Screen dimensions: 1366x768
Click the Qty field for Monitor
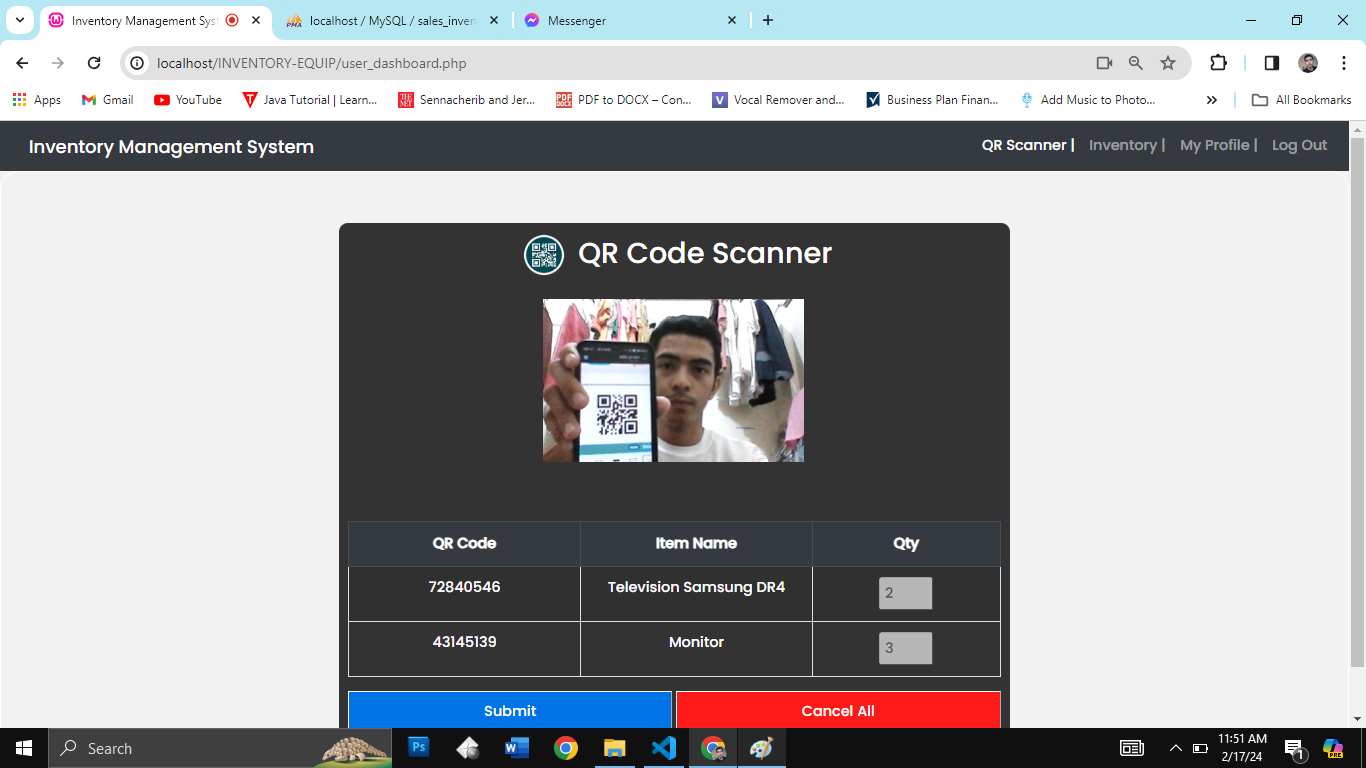905,648
